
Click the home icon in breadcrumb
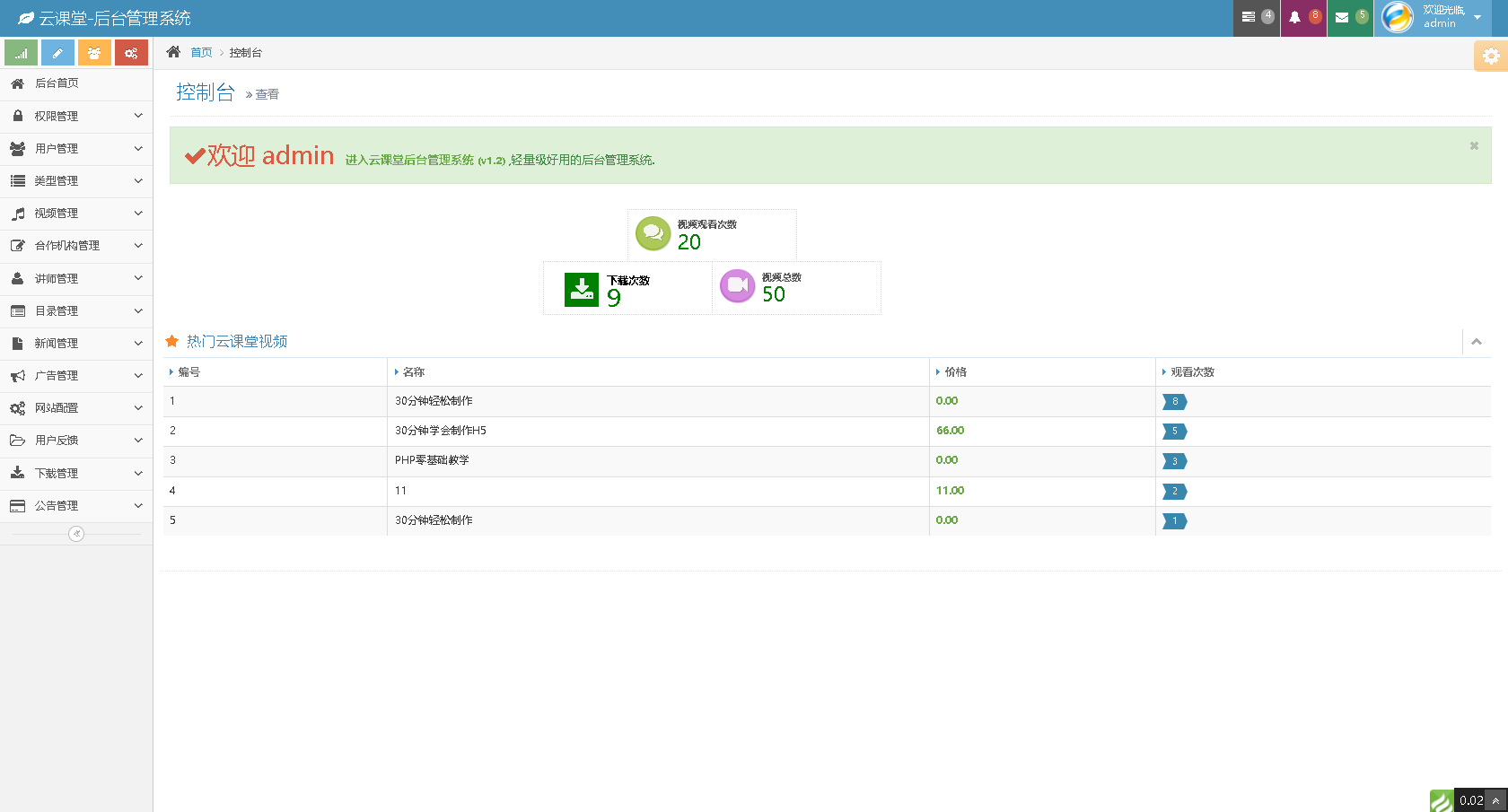pos(173,52)
